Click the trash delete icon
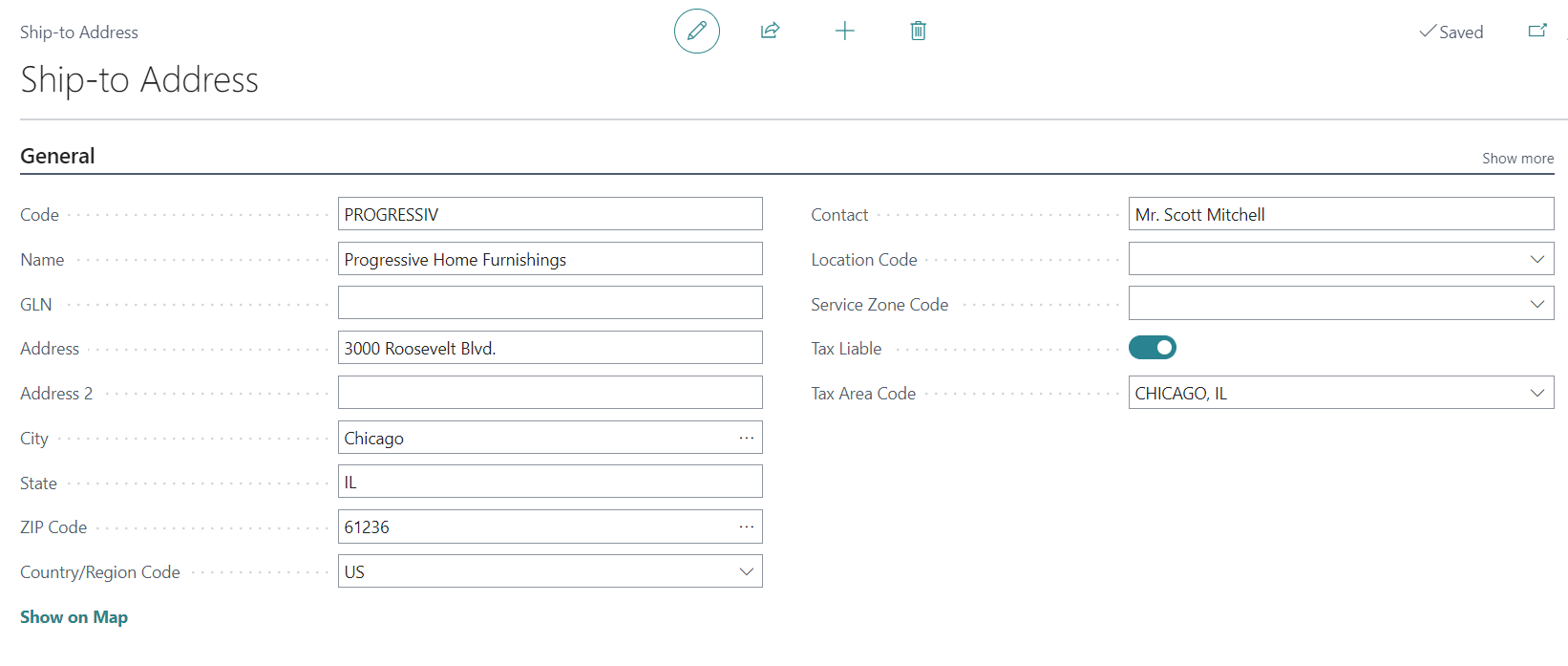Viewport: 1568px width, 666px height. click(x=918, y=31)
